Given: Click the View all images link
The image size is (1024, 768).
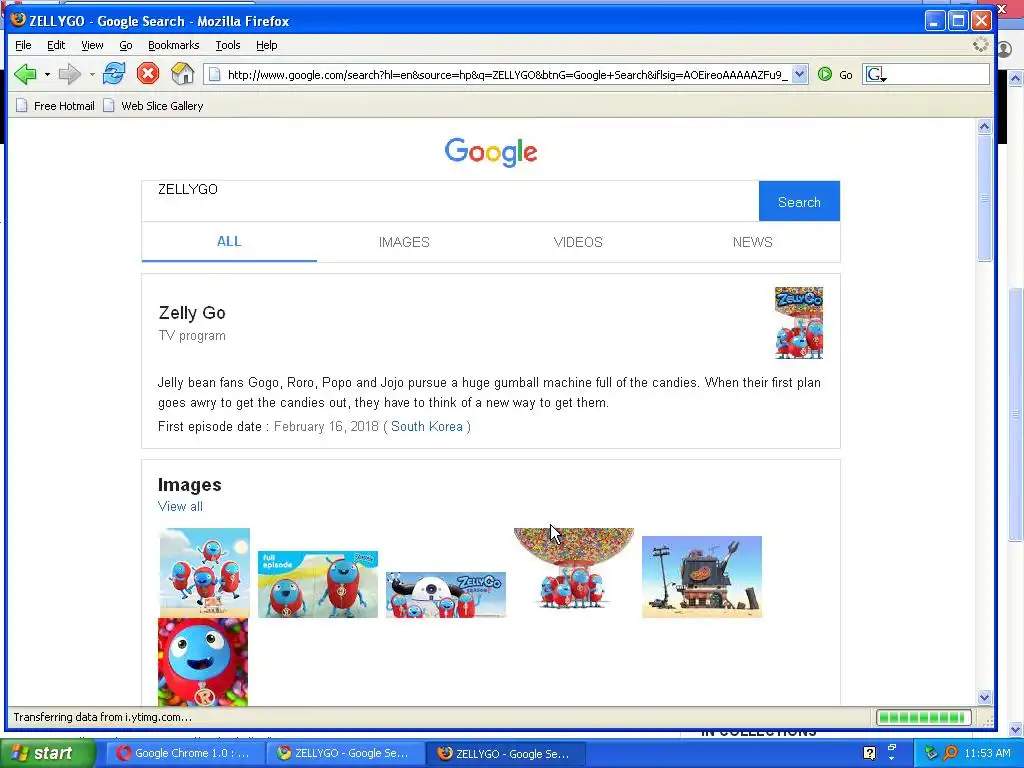Looking at the screenshot, I should [180, 506].
